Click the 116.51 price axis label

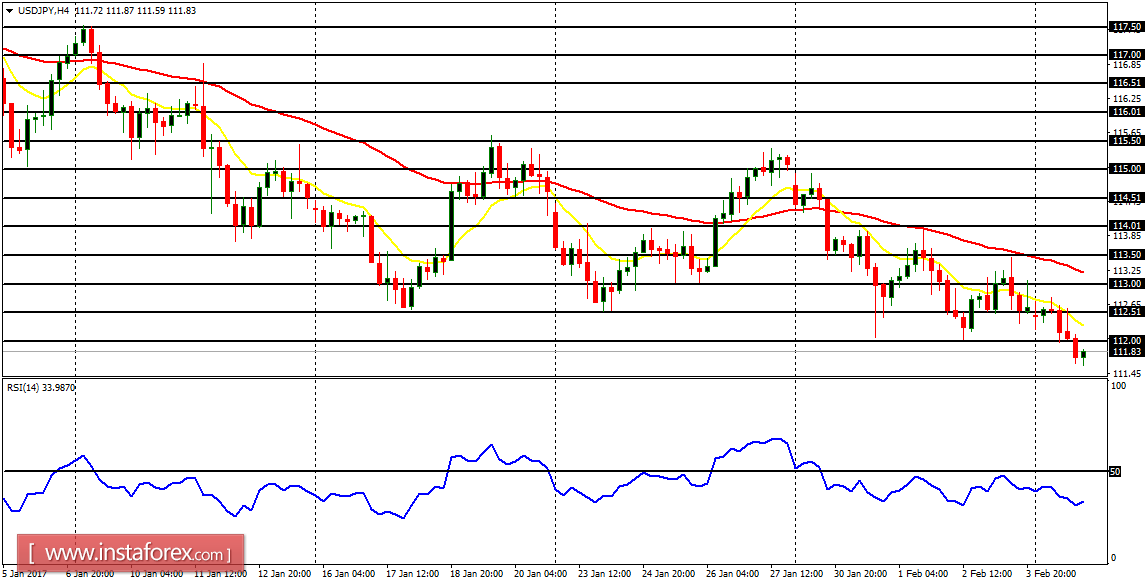[x=1126, y=80]
